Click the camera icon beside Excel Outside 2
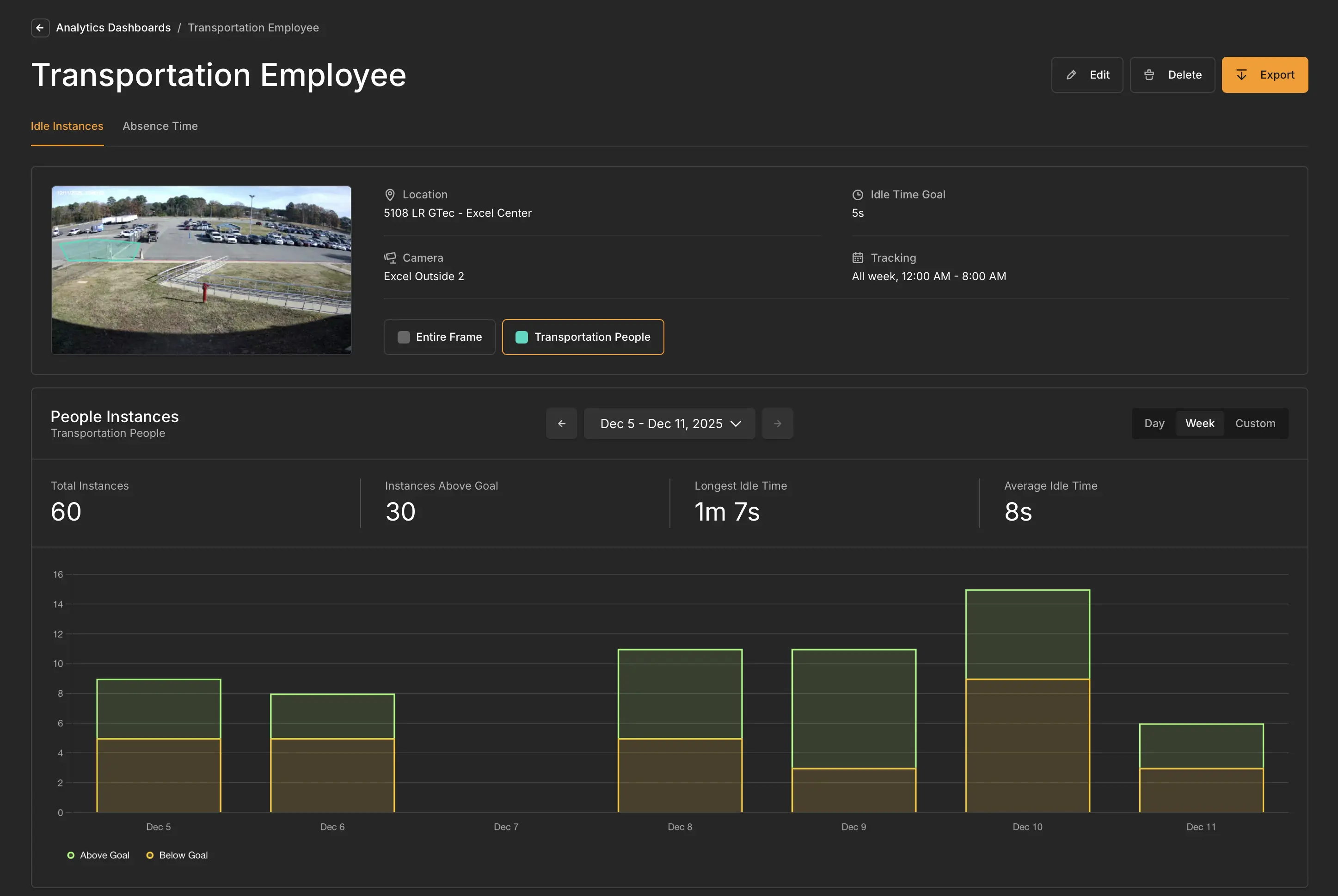Screen dimensions: 1338x896 390,258
